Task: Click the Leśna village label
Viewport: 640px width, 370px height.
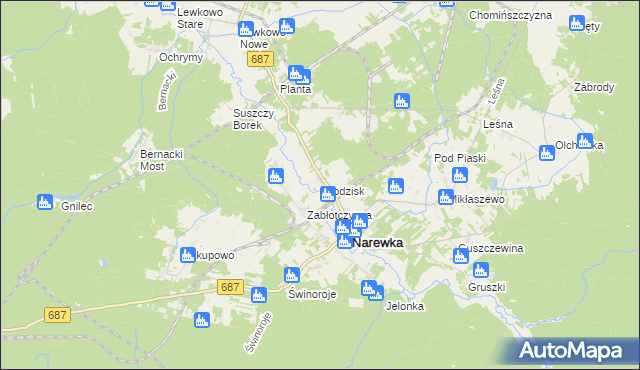Action: [x=498, y=124]
